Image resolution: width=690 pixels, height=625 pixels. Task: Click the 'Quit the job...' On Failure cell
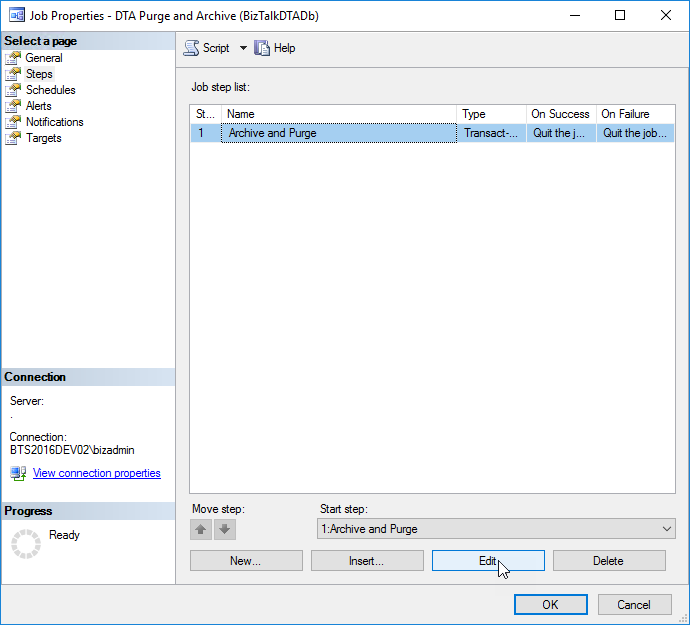[635, 133]
